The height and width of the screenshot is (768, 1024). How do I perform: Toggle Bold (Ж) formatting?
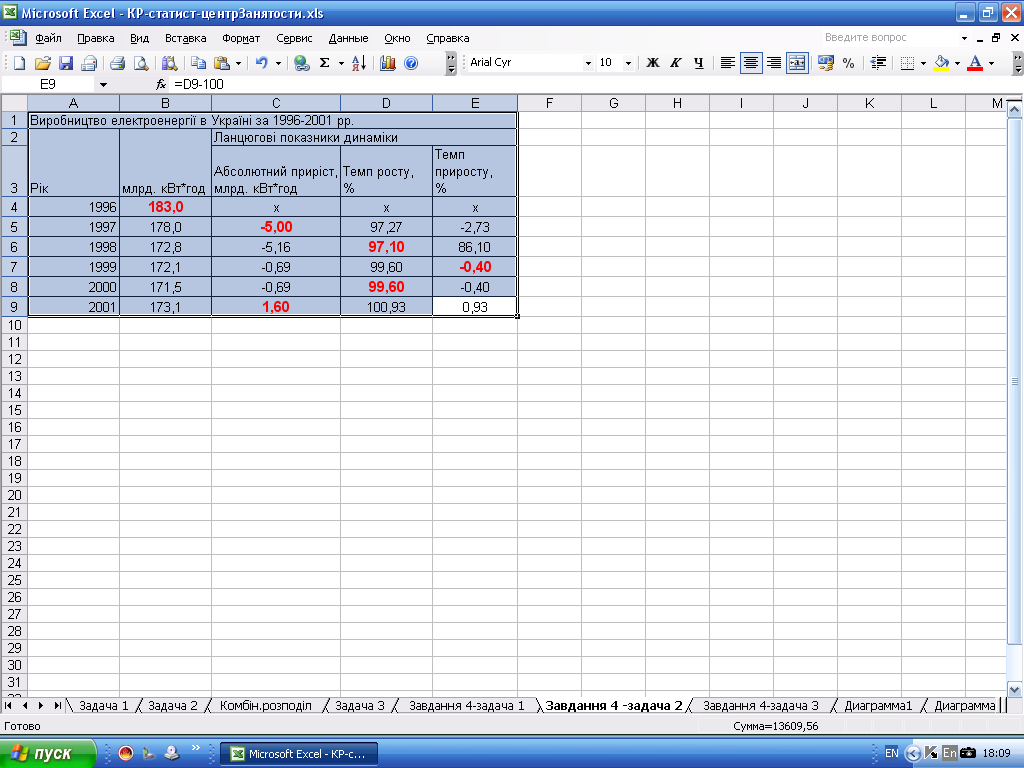[x=652, y=63]
